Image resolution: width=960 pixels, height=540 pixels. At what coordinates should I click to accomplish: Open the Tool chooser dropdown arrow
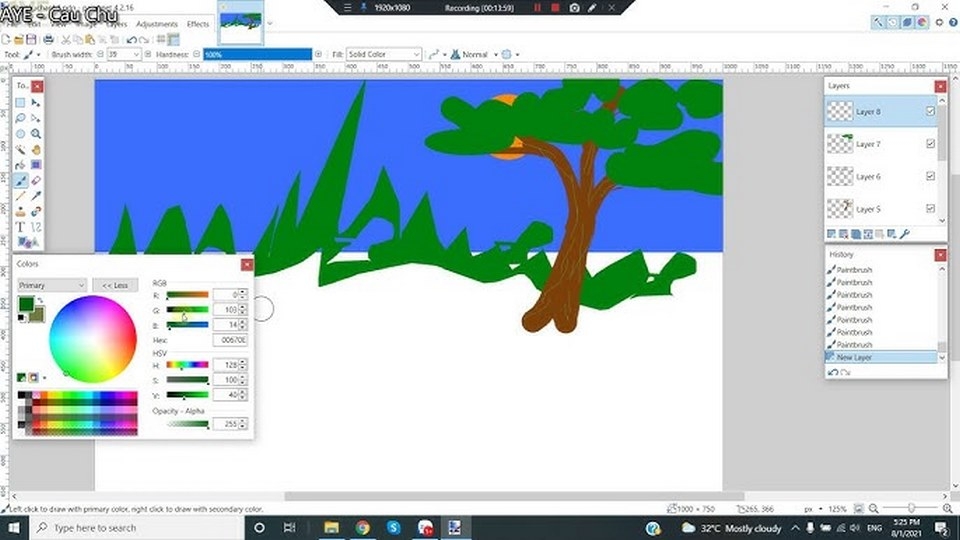click(39, 54)
